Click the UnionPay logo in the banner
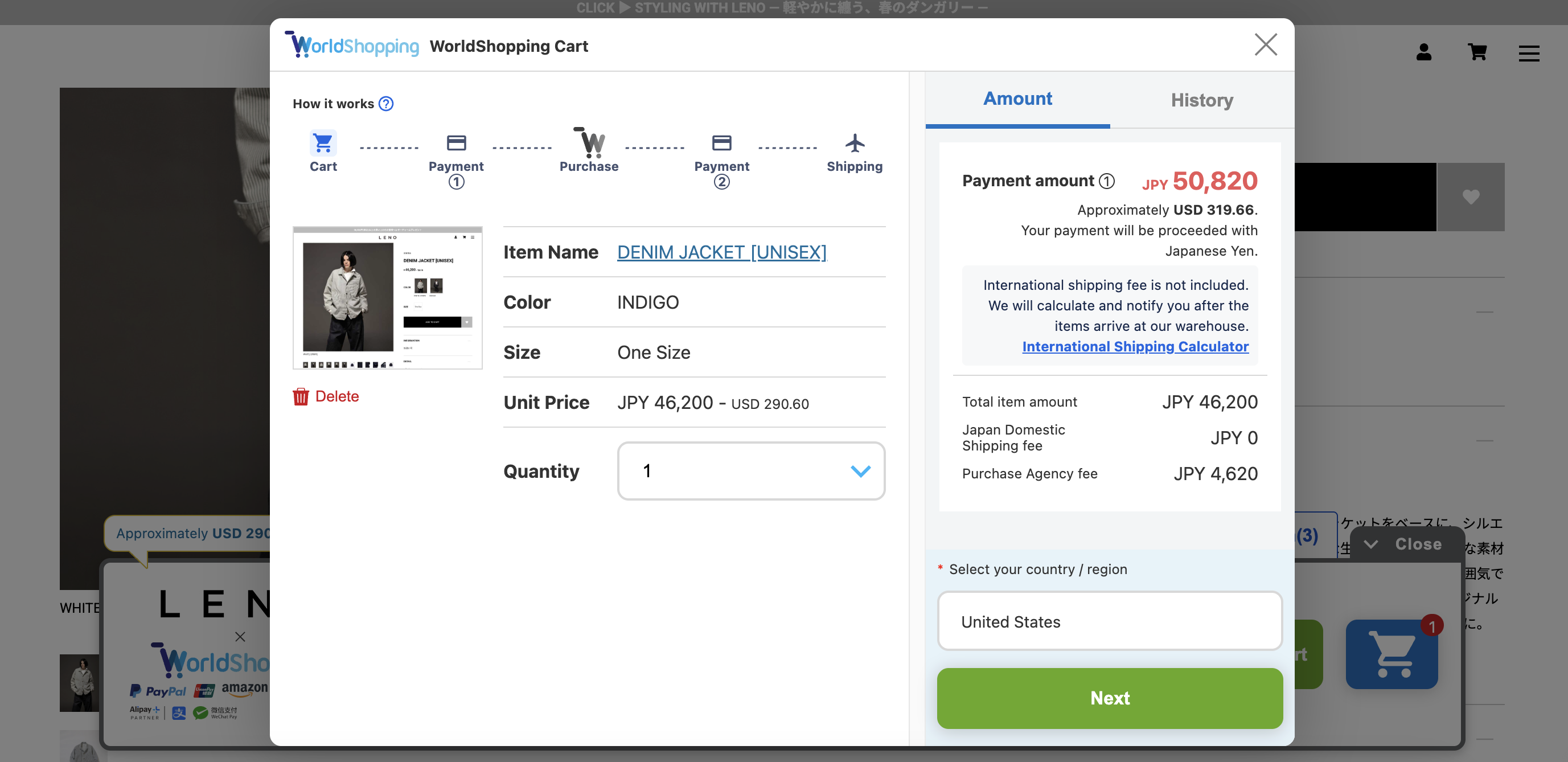 pos(204,690)
